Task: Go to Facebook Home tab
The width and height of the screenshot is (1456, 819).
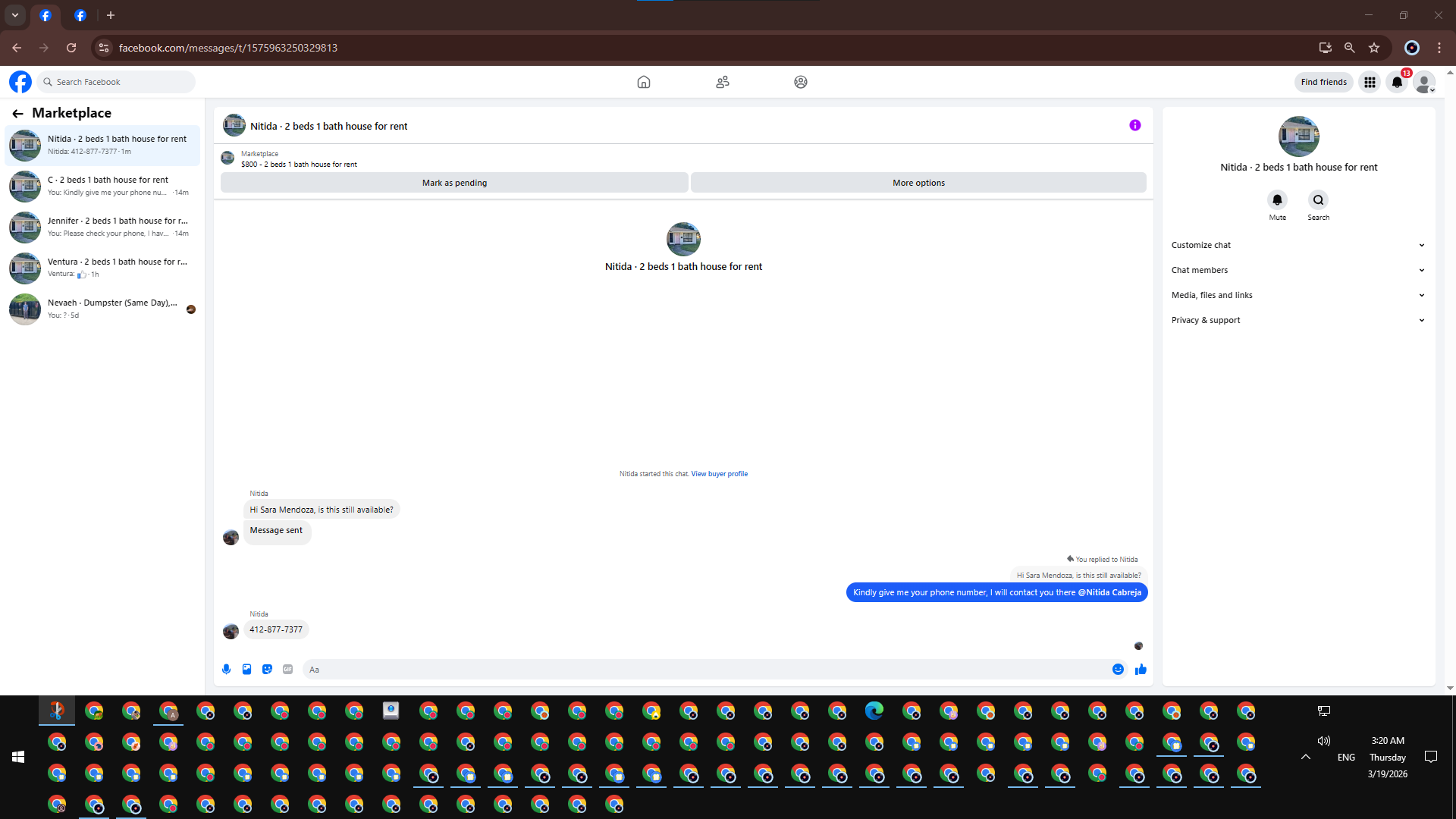Action: [x=643, y=82]
